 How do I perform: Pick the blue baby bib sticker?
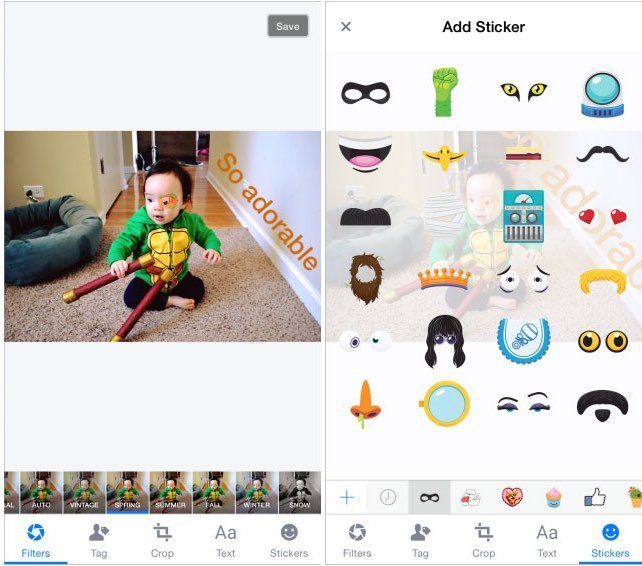click(523, 341)
